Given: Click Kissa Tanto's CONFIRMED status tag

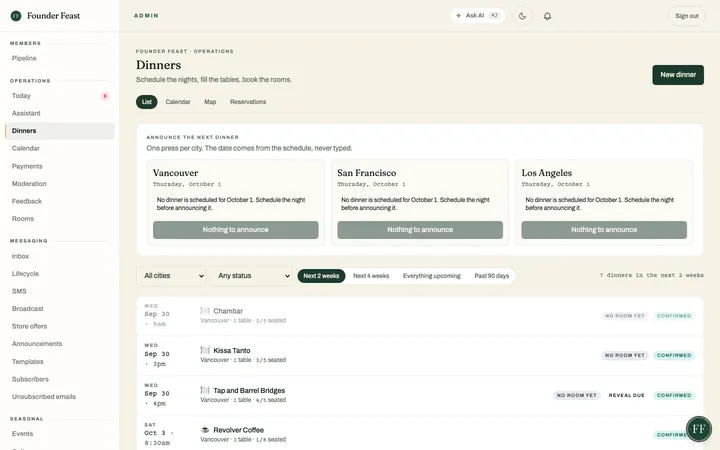Looking at the screenshot, I should coord(674,355).
